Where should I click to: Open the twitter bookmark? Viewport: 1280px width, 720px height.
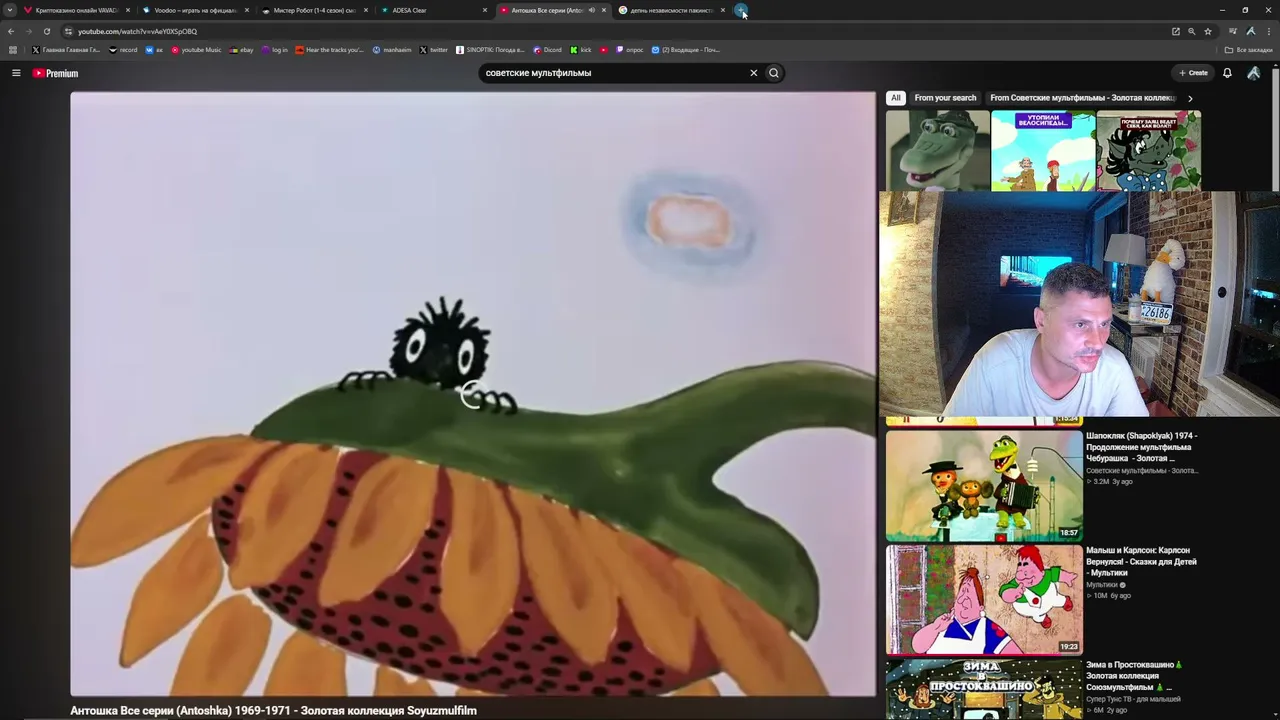tap(433, 50)
